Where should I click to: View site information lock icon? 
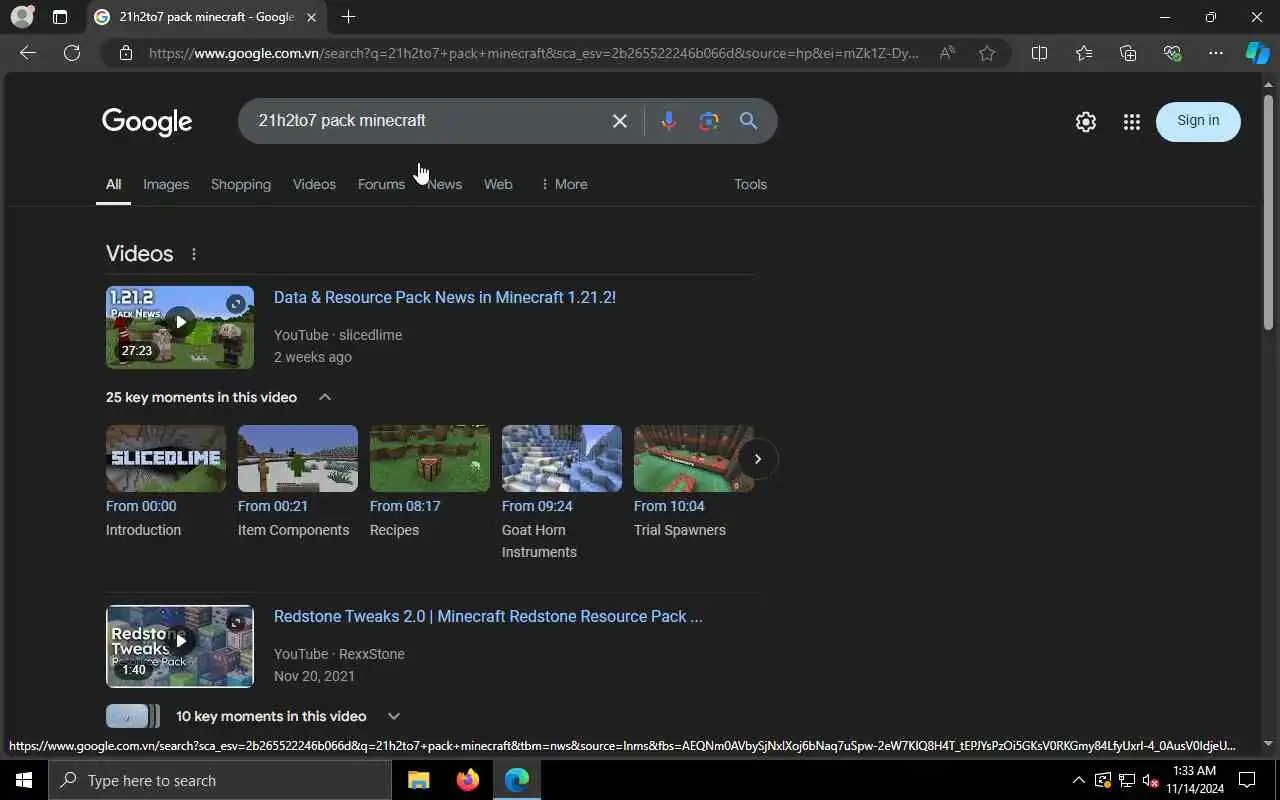[125, 53]
